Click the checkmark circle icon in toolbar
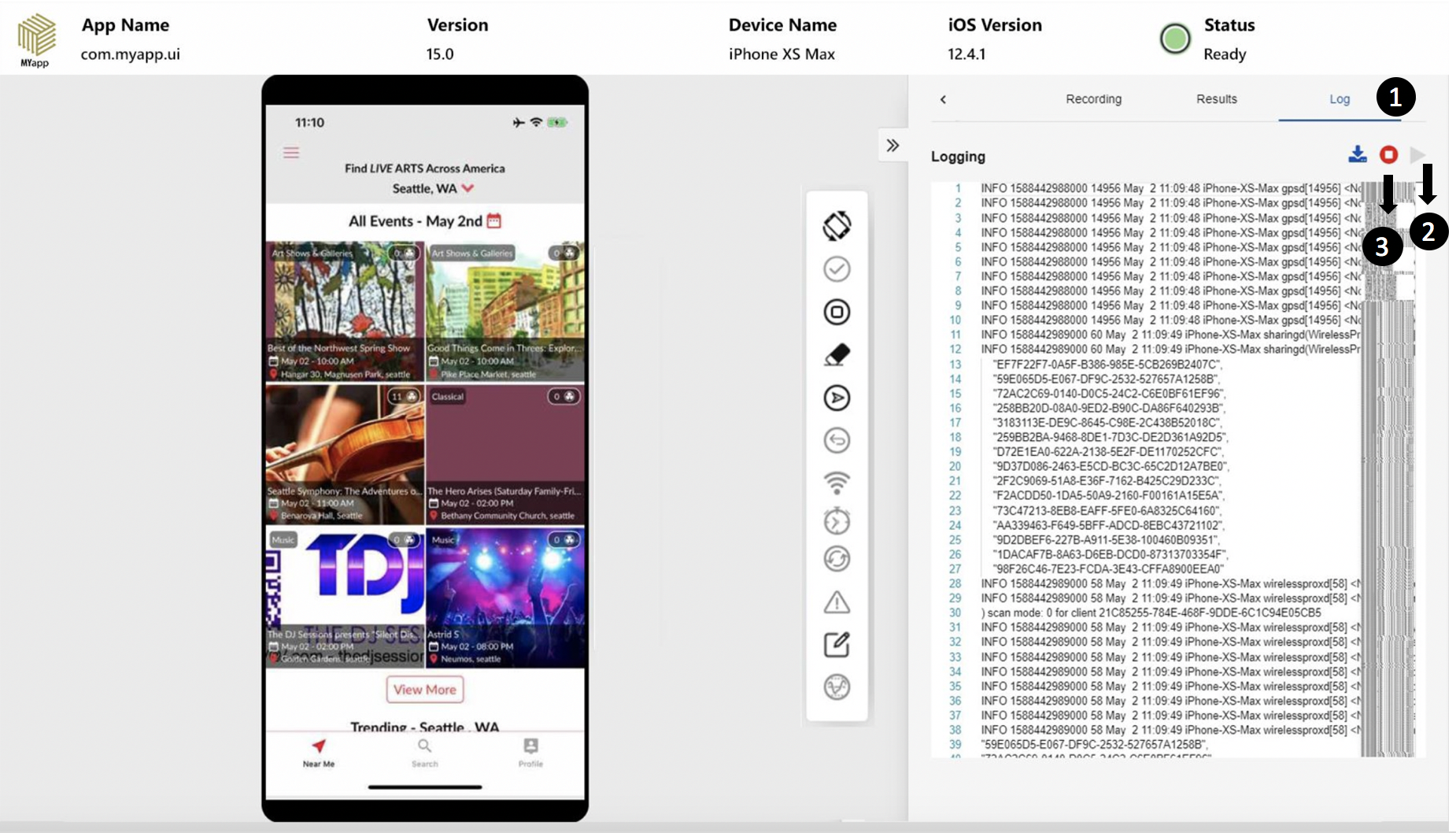Screen dimensions: 1456x833 [x=837, y=269]
